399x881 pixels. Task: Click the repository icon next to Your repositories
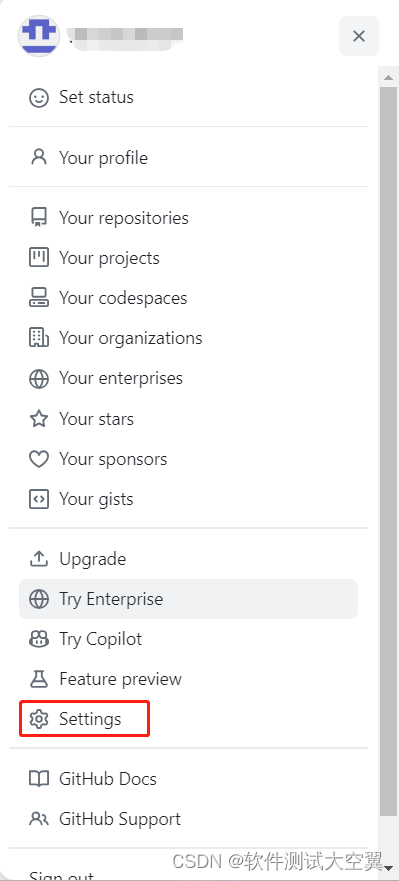tap(39, 218)
